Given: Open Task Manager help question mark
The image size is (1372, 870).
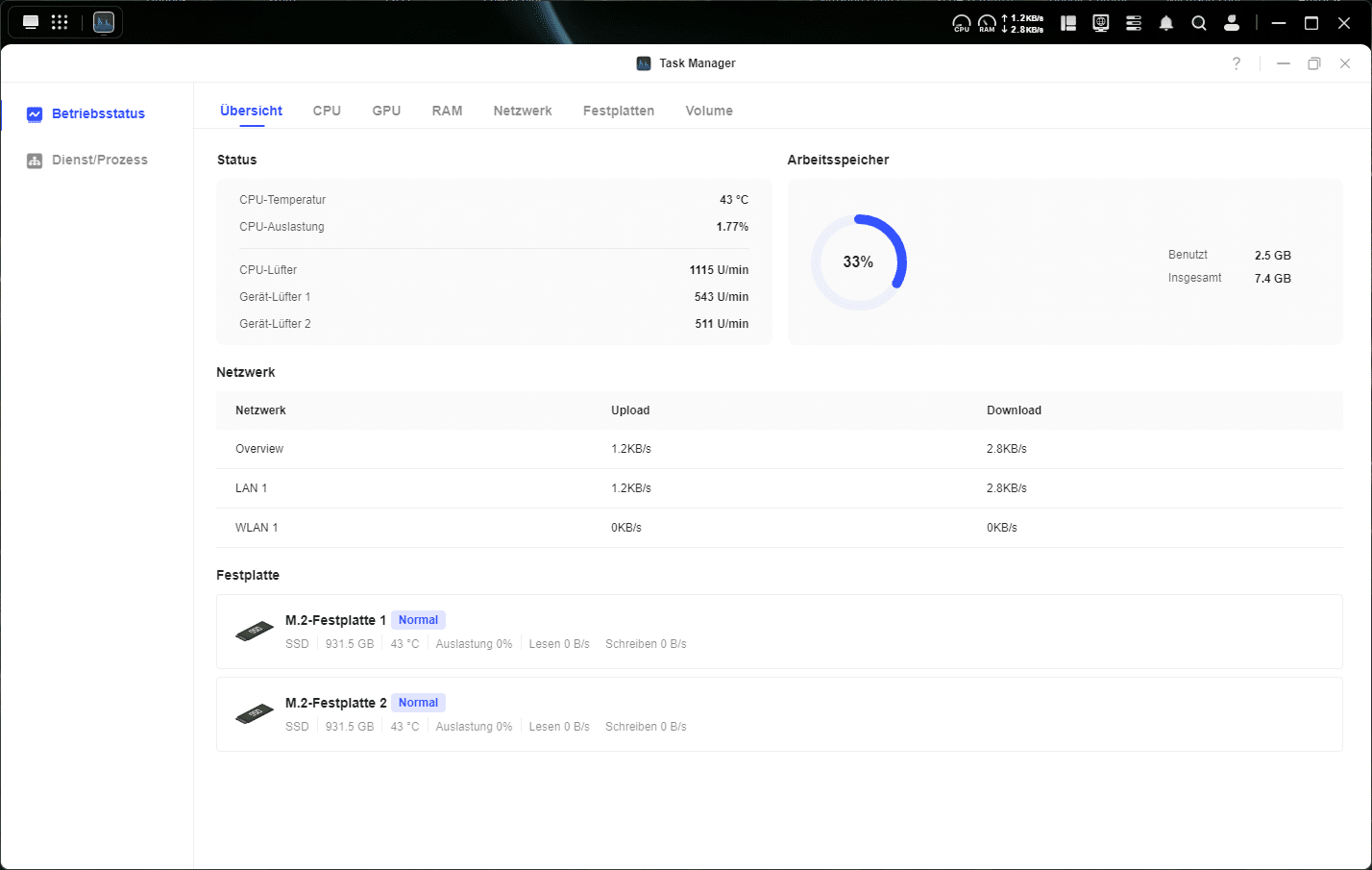Looking at the screenshot, I should tap(1237, 63).
